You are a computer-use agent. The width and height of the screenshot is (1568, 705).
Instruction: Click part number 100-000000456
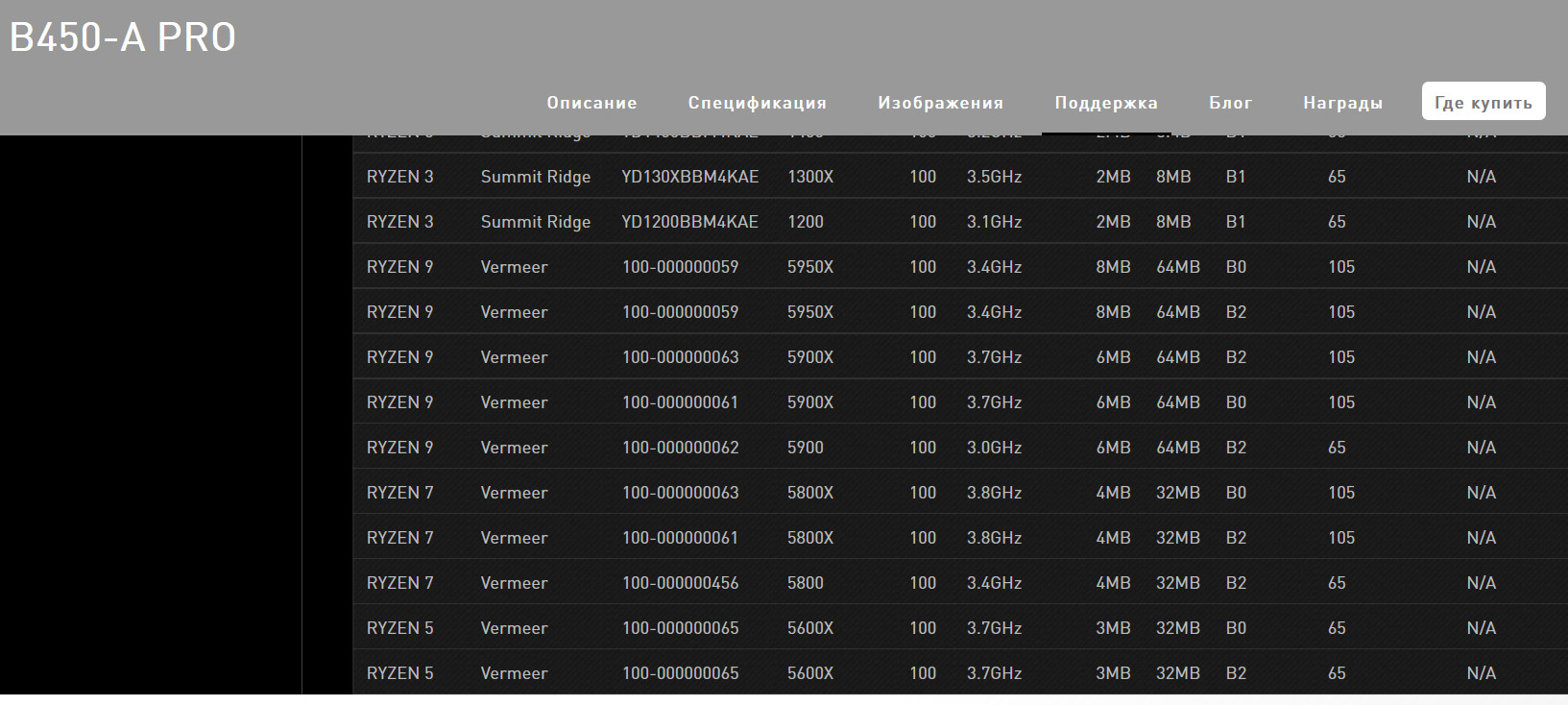point(681,583)
